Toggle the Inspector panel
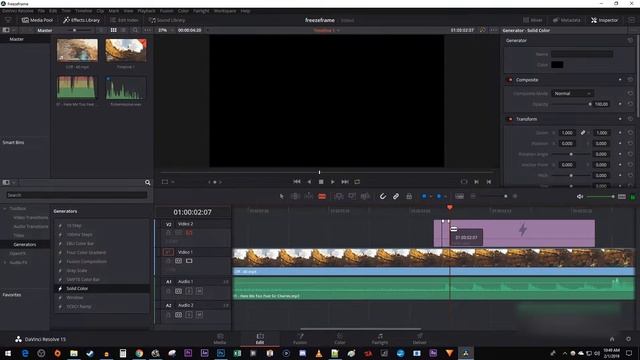The width and height of the screenshot is (640, 360). coord(604,20)
